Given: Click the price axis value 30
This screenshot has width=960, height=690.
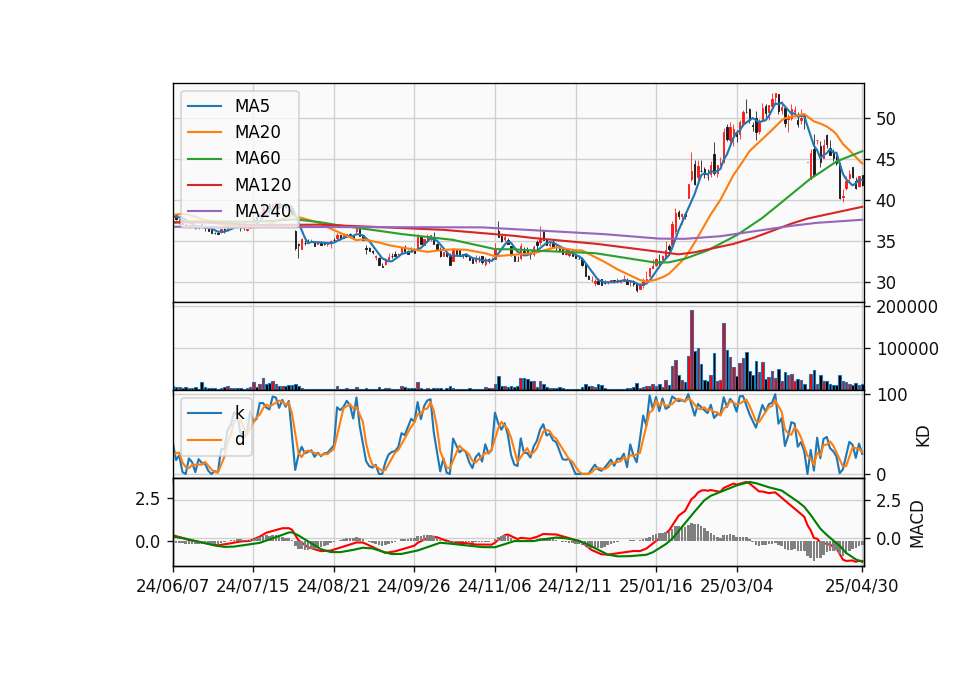Looking at the screenshot, I should (x=885, y=283).
